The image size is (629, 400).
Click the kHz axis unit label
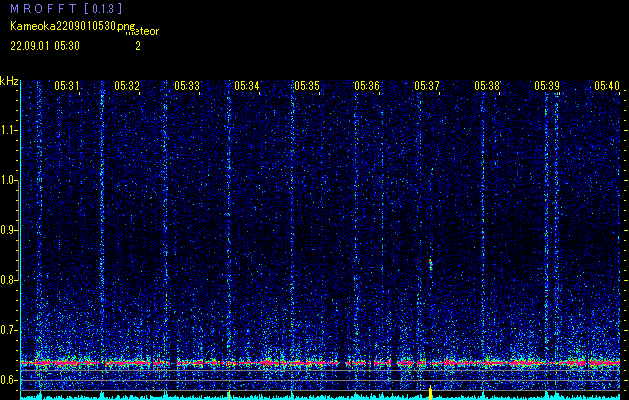point(9,81)
